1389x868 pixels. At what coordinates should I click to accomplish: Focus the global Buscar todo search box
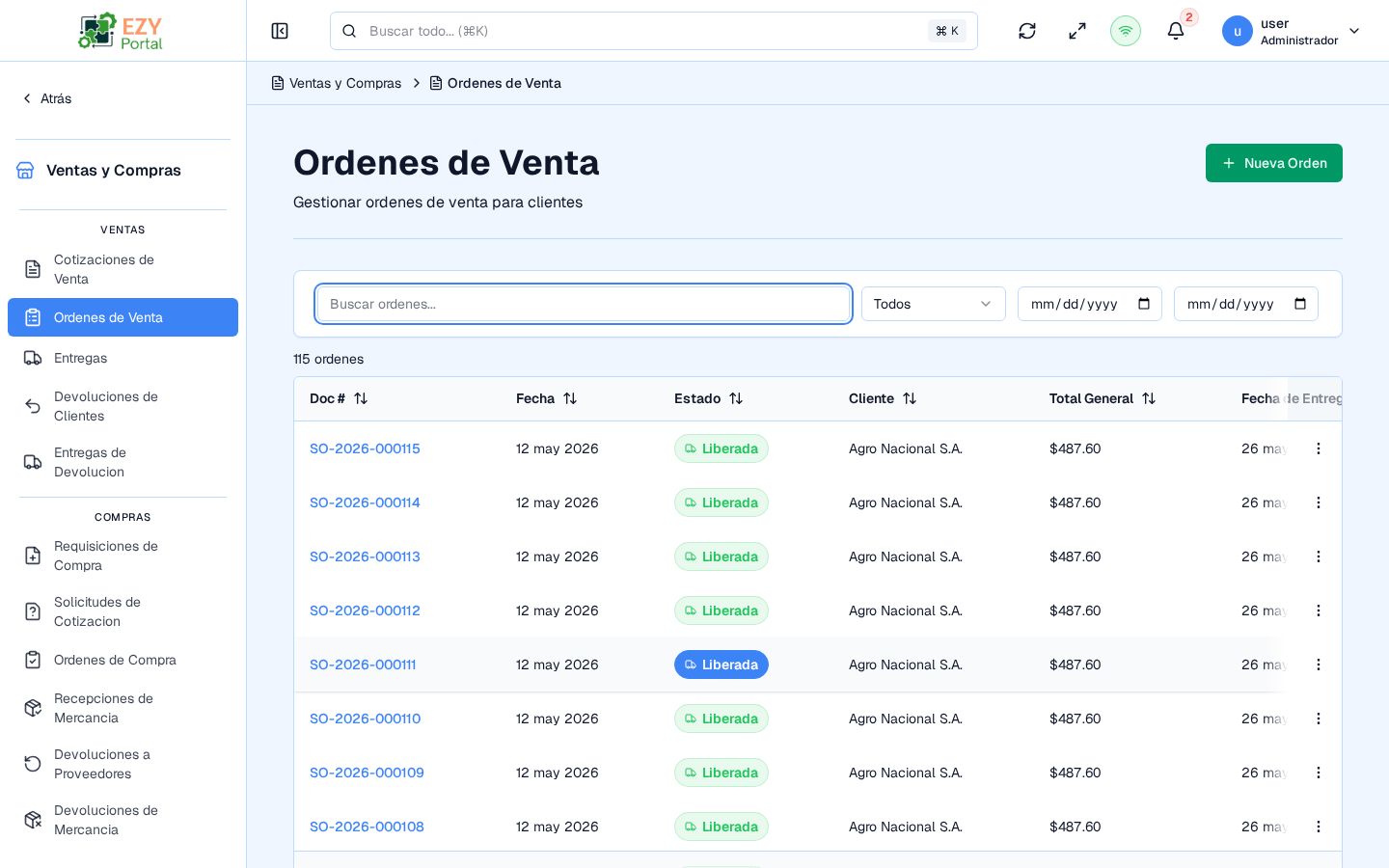tap(654, 31)
